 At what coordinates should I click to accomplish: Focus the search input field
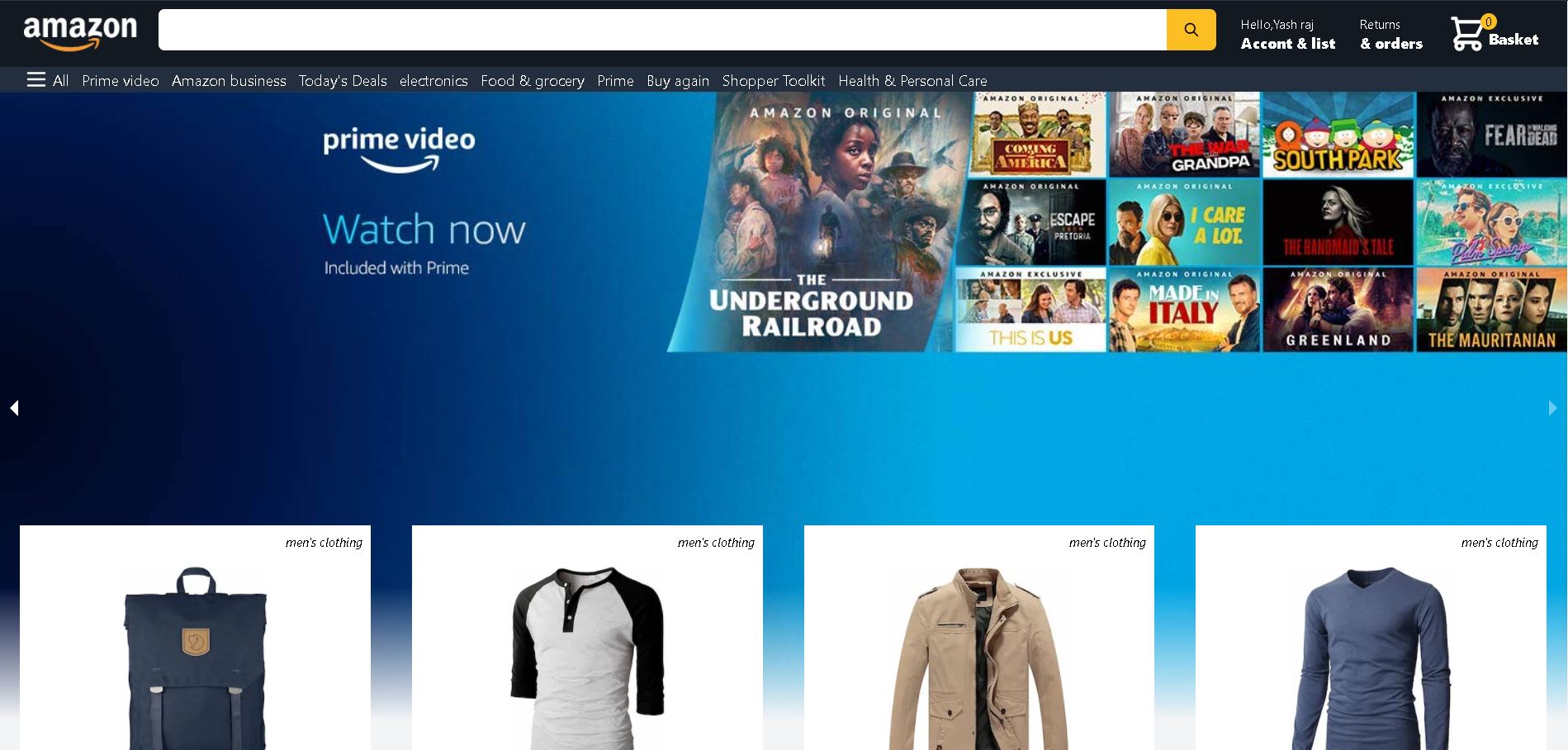pyautogui.click(x=662, y=30)
